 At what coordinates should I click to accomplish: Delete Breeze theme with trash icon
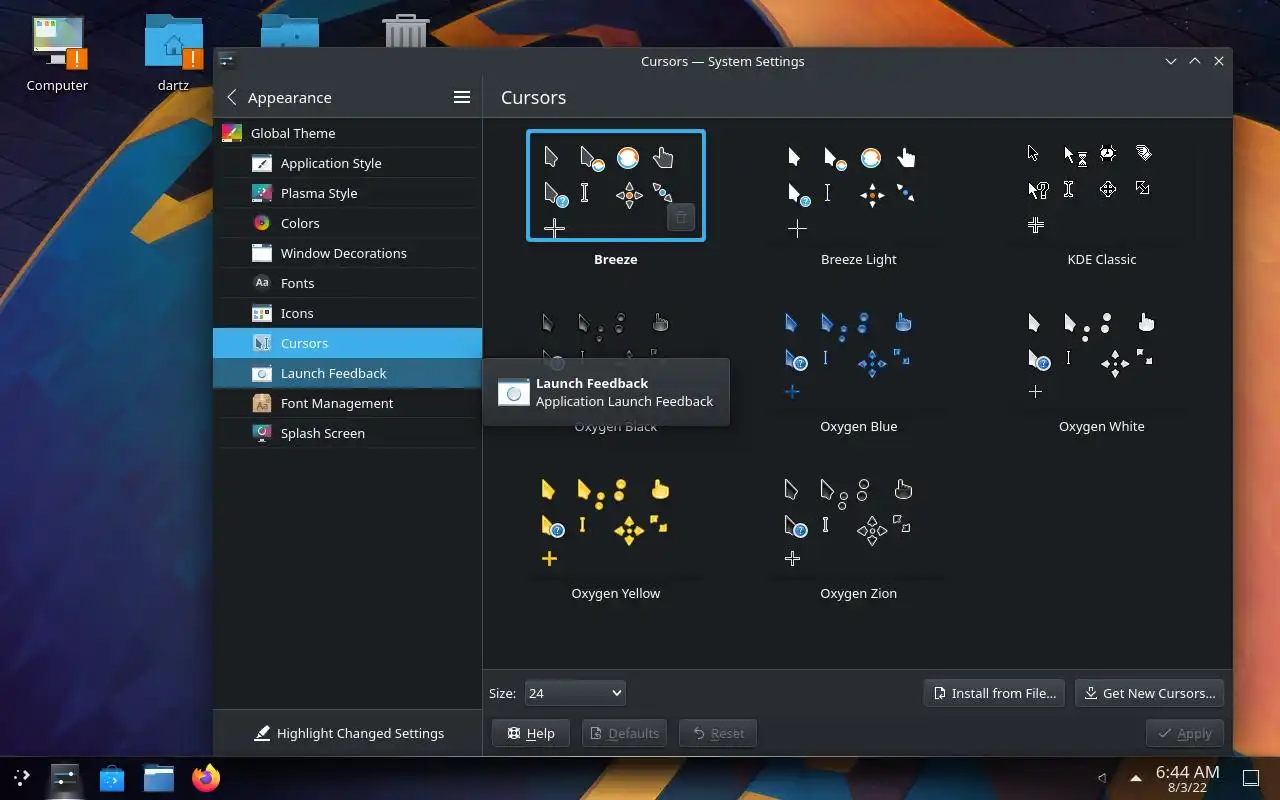tap(681, 217)
